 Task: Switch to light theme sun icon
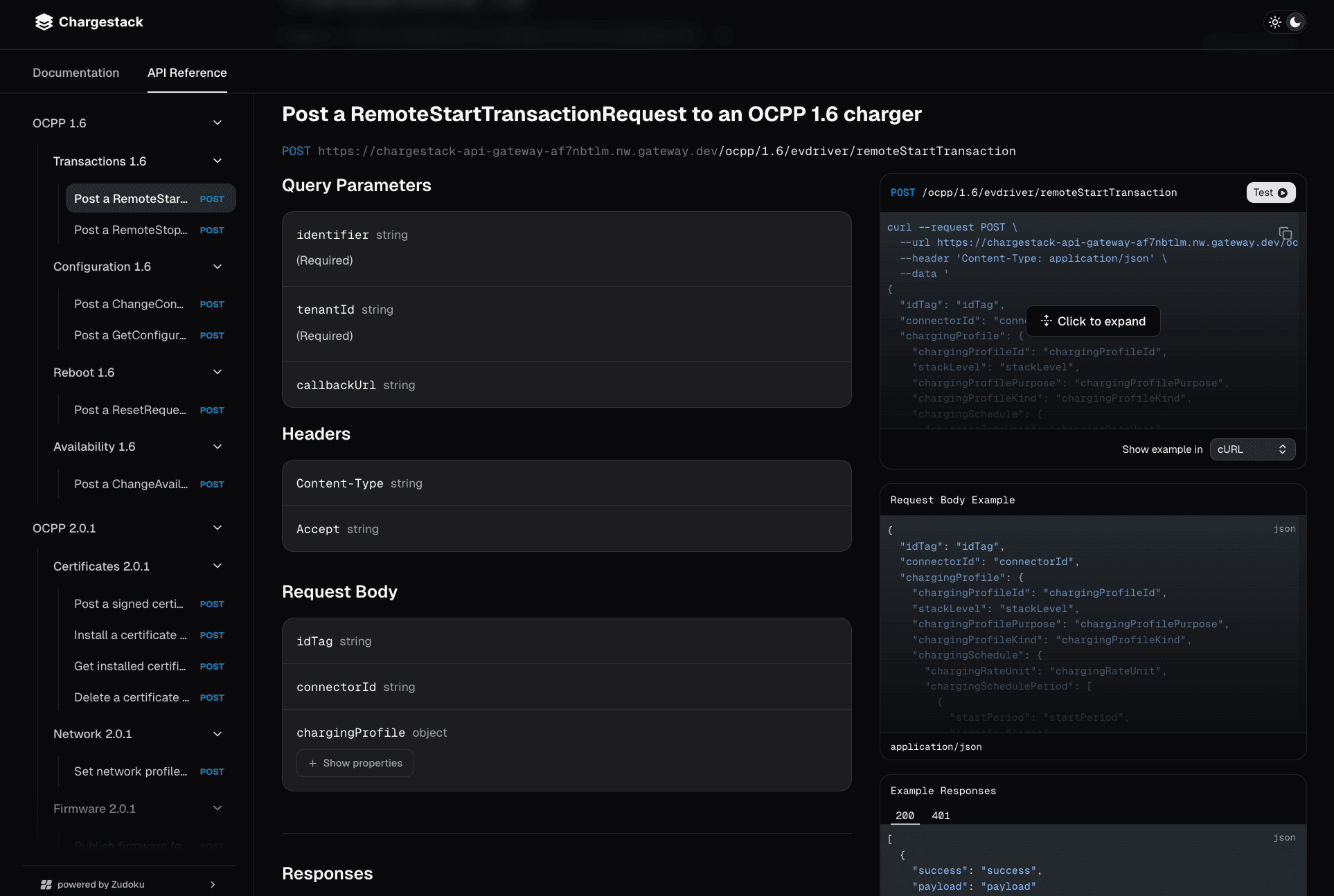click(1275, 22)
